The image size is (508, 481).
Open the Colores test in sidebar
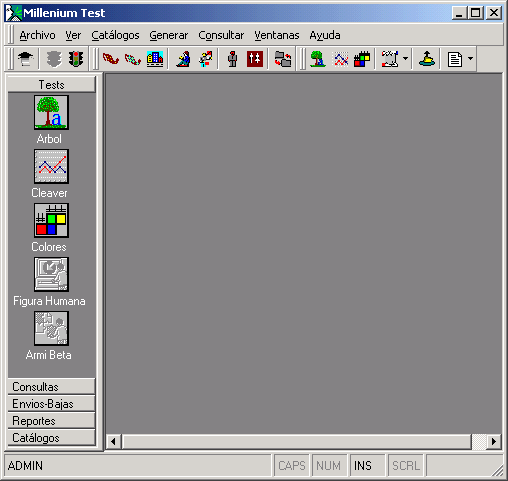pyautogui.click(x=51, y=220)
